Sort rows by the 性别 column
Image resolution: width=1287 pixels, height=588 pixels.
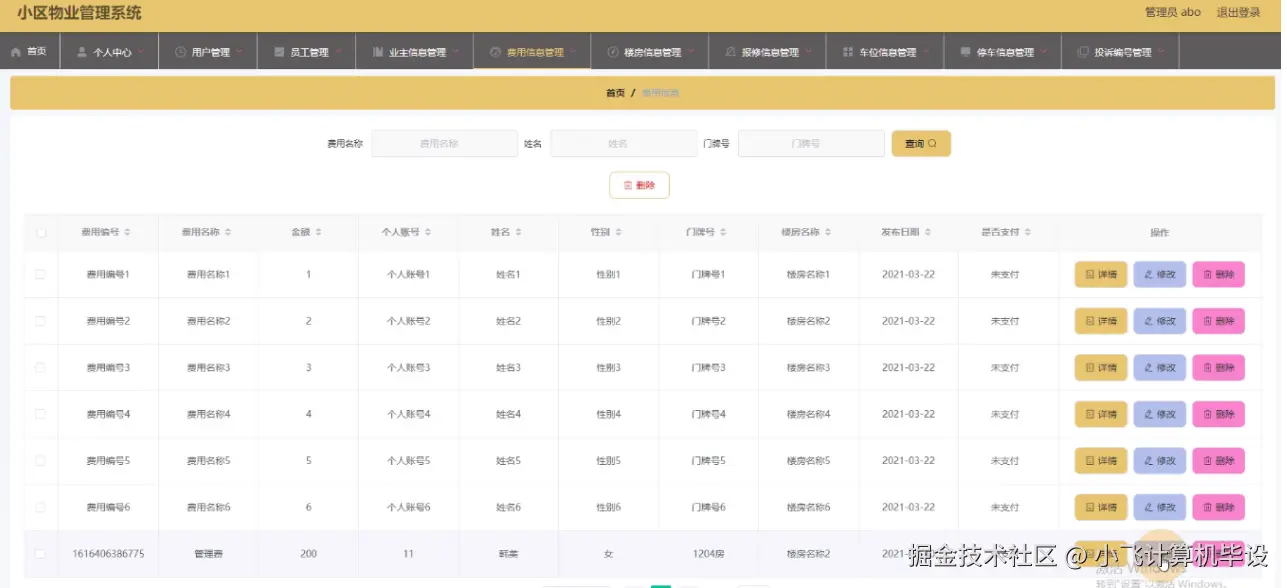click(619, 232)
